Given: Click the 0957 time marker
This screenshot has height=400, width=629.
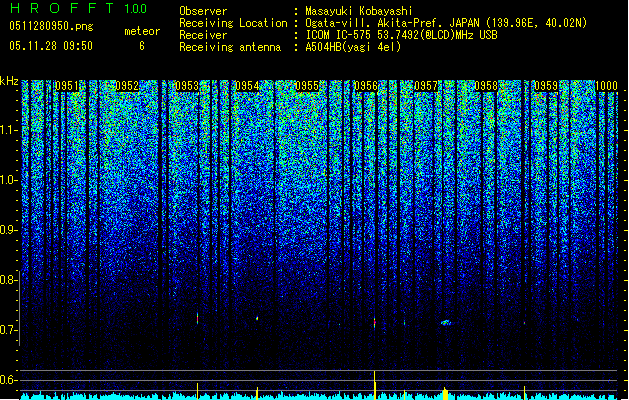Looking at the screenshot, I should coord(426,86).
